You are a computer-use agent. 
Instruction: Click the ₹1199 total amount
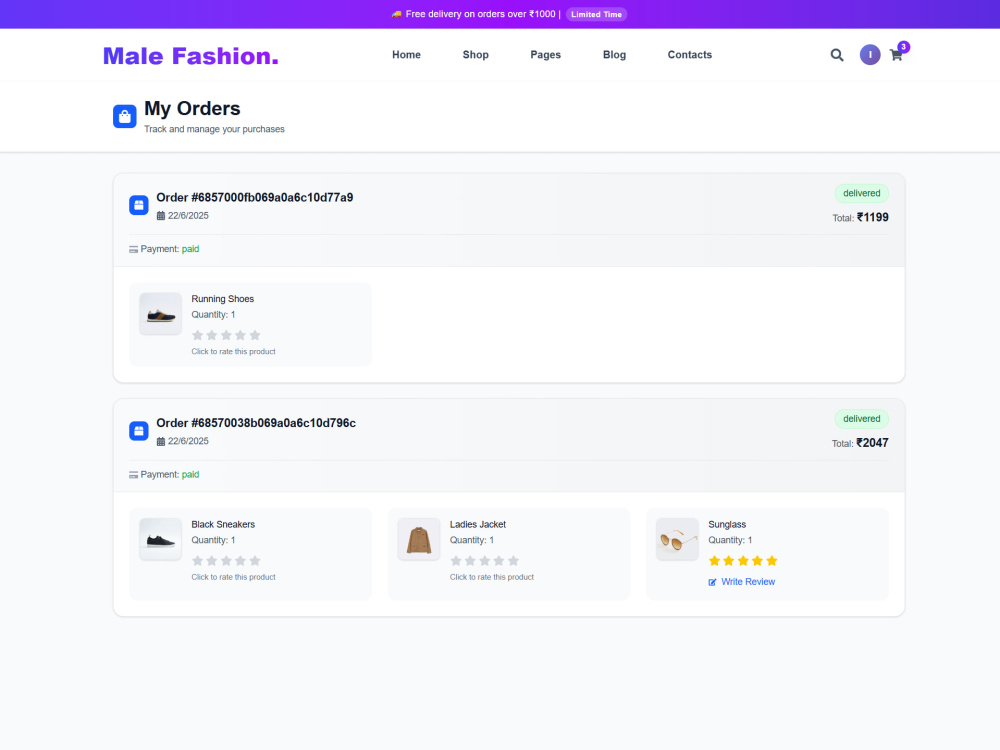[x=872, y=217]
